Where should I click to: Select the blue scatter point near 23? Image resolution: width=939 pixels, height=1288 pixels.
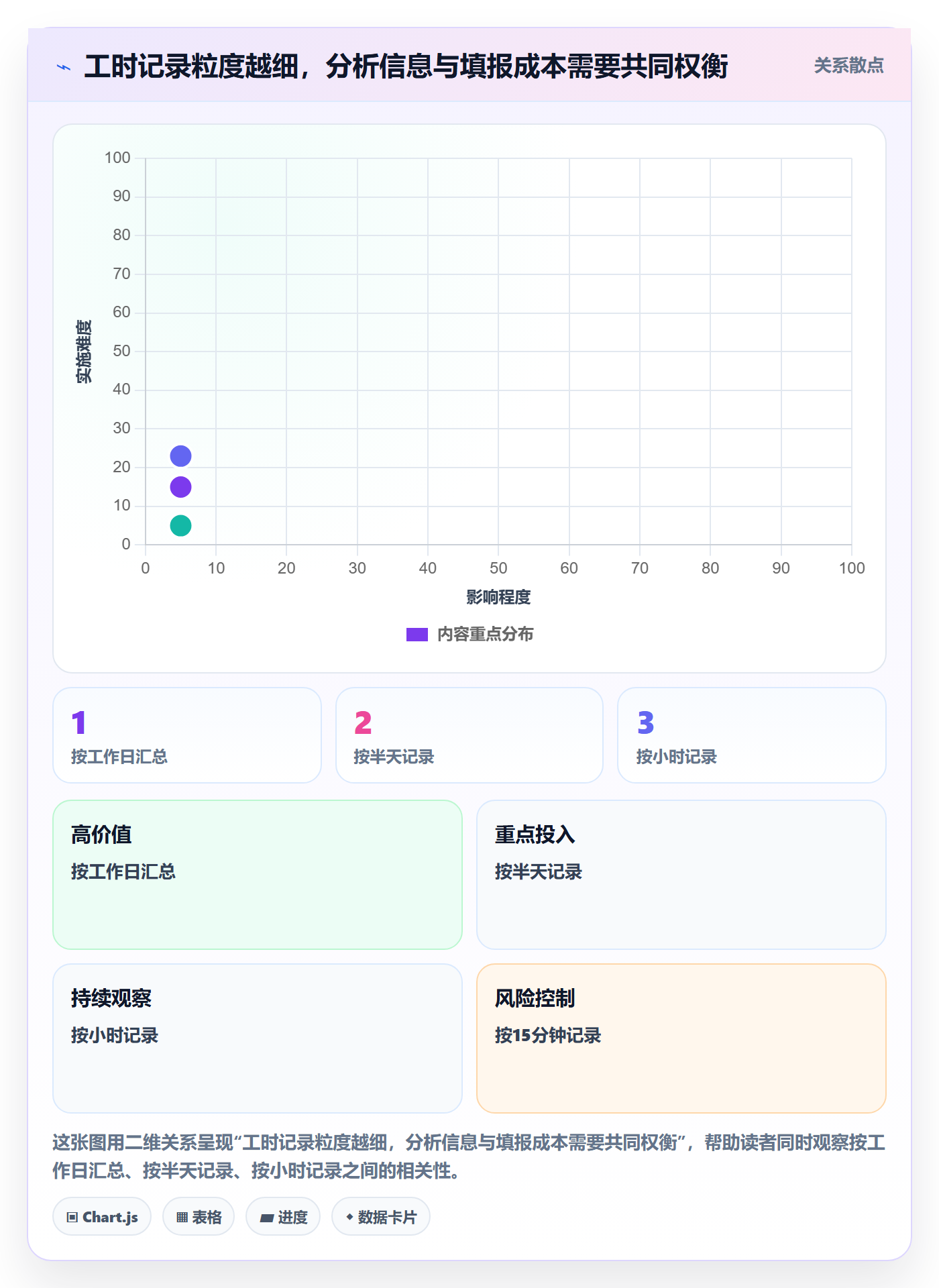180,456
